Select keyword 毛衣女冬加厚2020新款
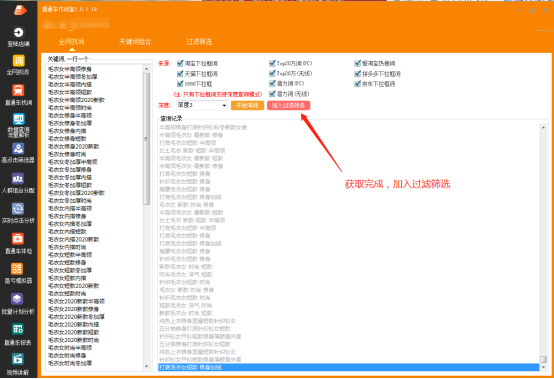The image size is (554, 379). pos(76,193)
